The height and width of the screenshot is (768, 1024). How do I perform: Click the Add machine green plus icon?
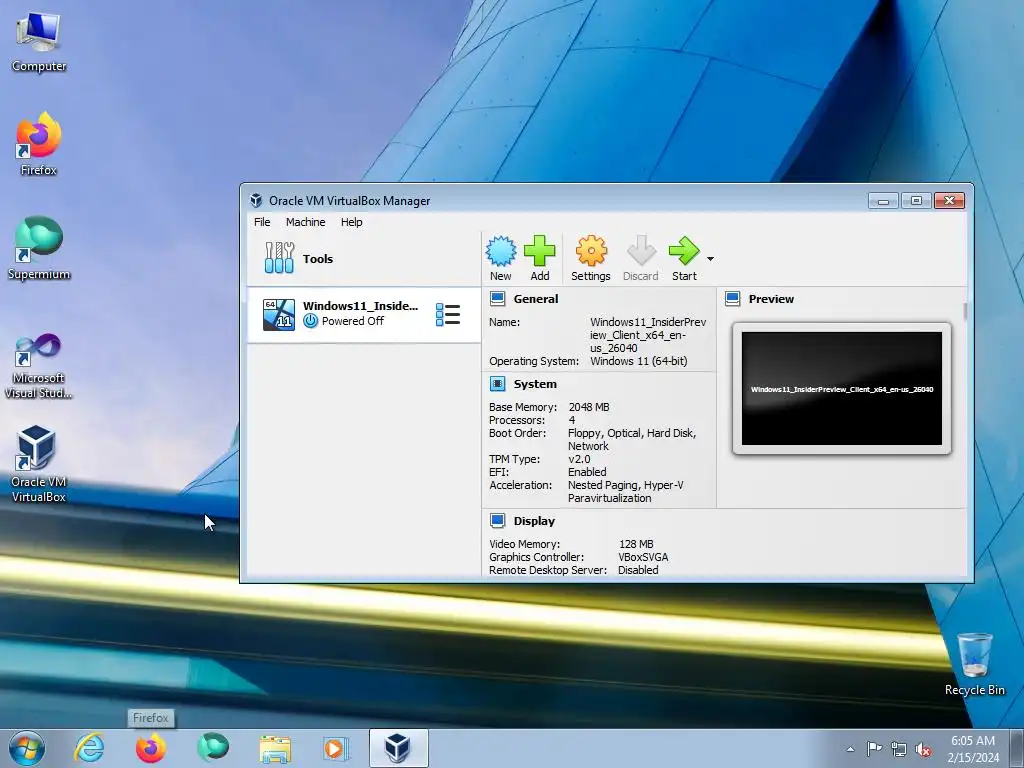pos(539,251)
